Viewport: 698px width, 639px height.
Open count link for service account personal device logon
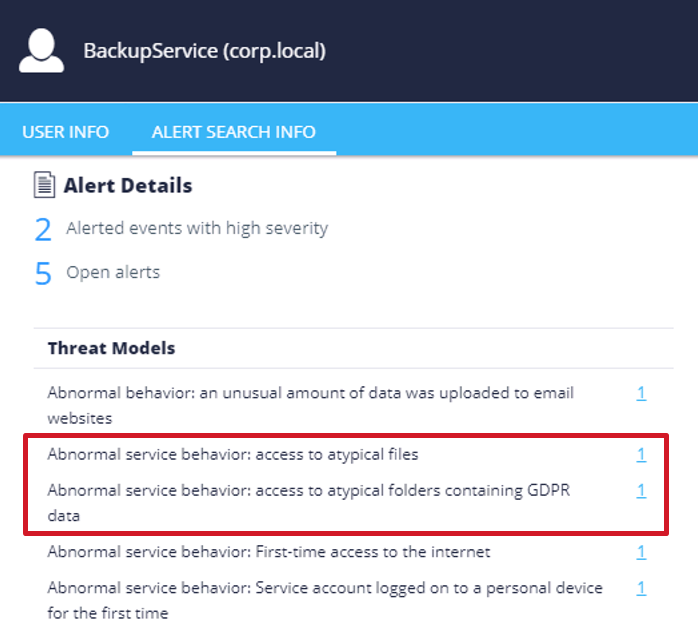coord(641,588)
